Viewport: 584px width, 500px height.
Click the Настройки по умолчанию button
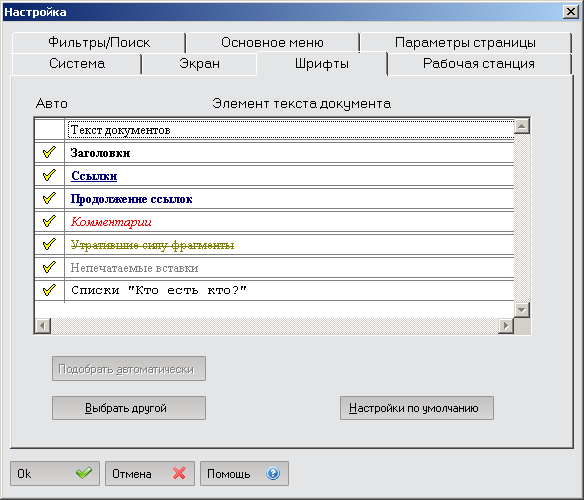(417, 408)
